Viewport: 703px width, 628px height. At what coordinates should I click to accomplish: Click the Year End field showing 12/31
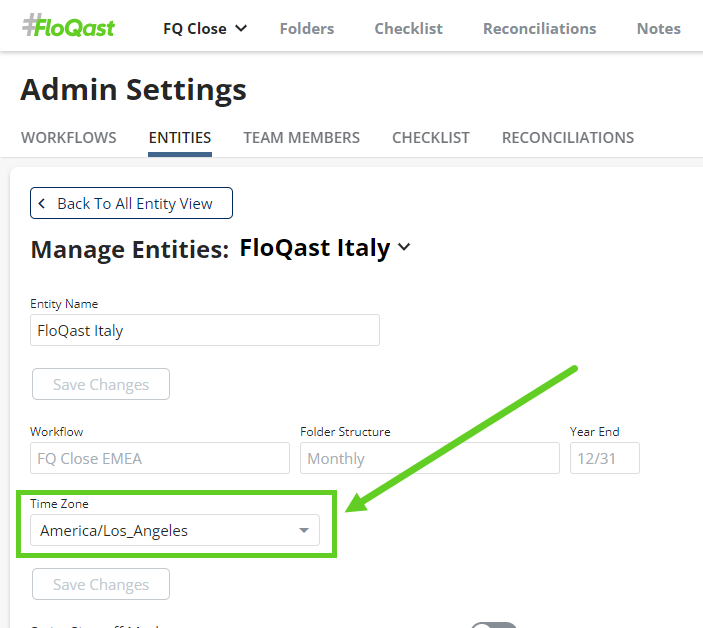(604, 458)
